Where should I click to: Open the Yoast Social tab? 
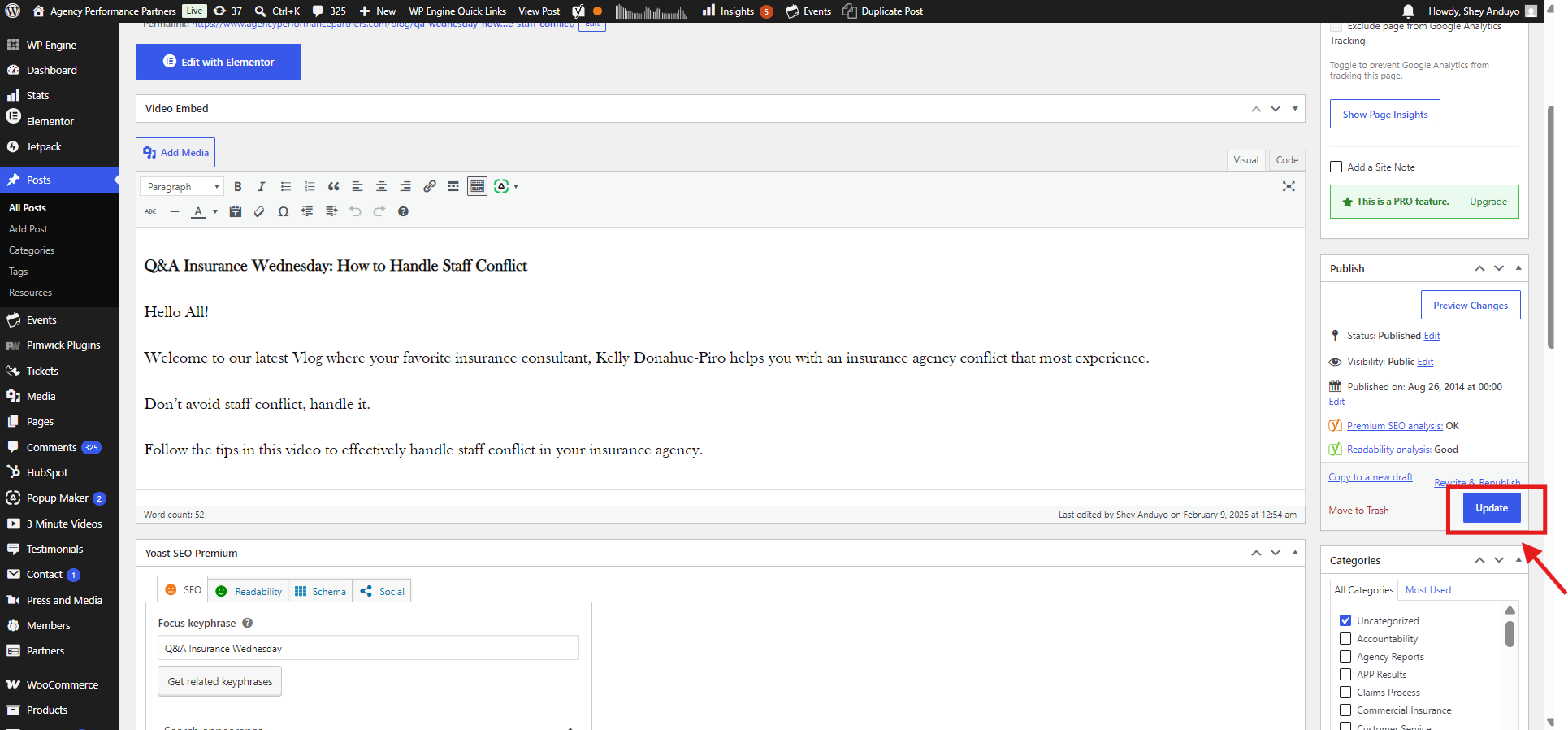(x=382, y=591)
